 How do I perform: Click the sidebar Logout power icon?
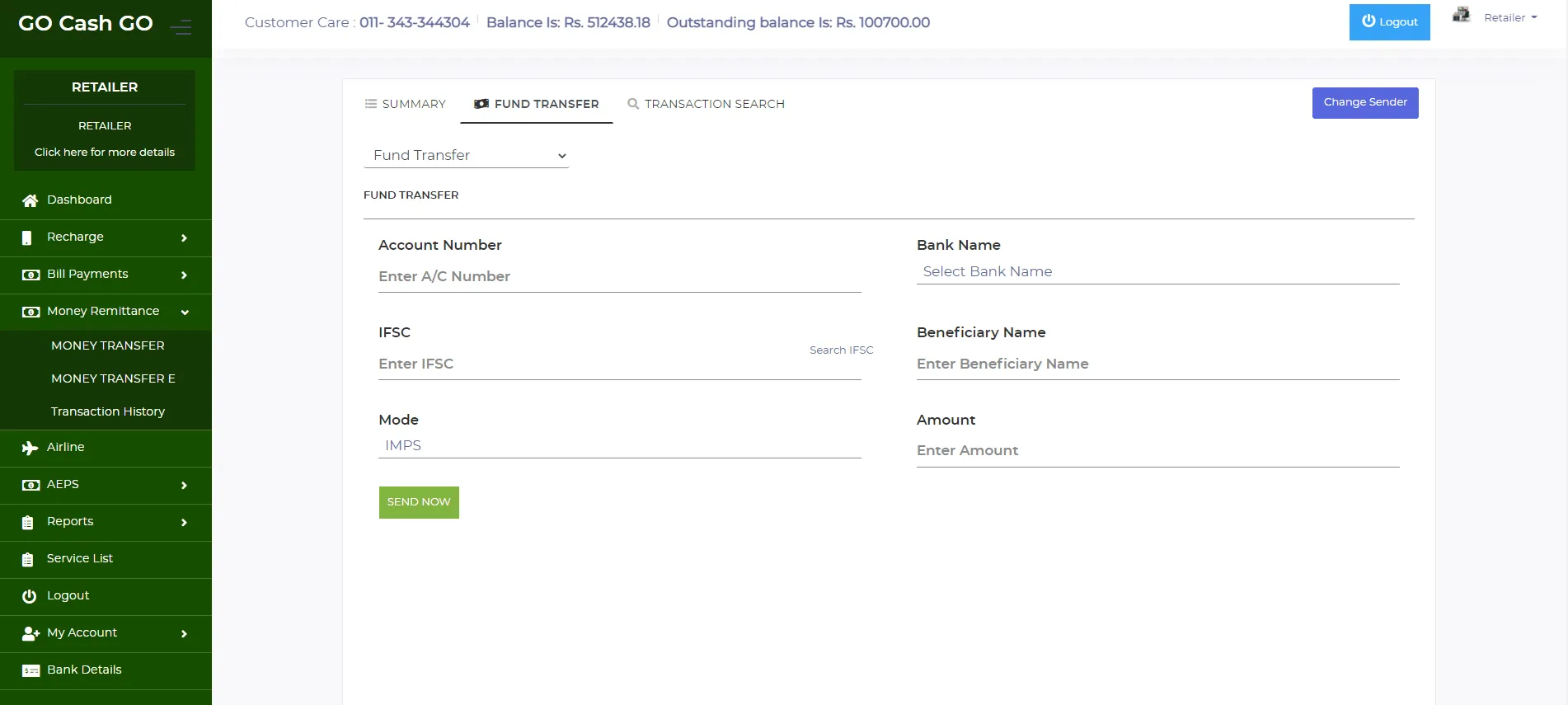coord(30,596)
